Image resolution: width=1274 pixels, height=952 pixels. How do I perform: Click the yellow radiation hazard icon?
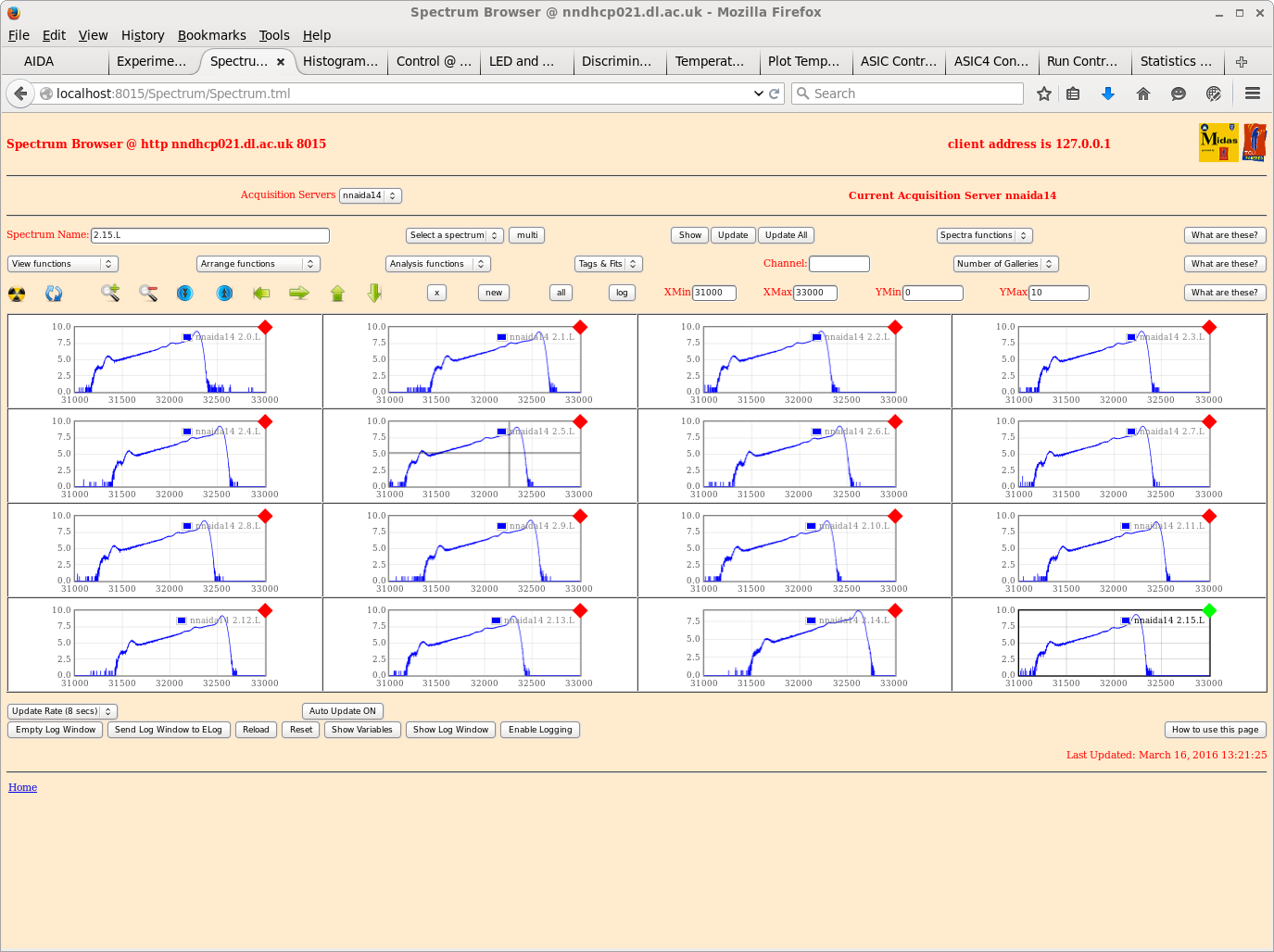click(17, 294)
